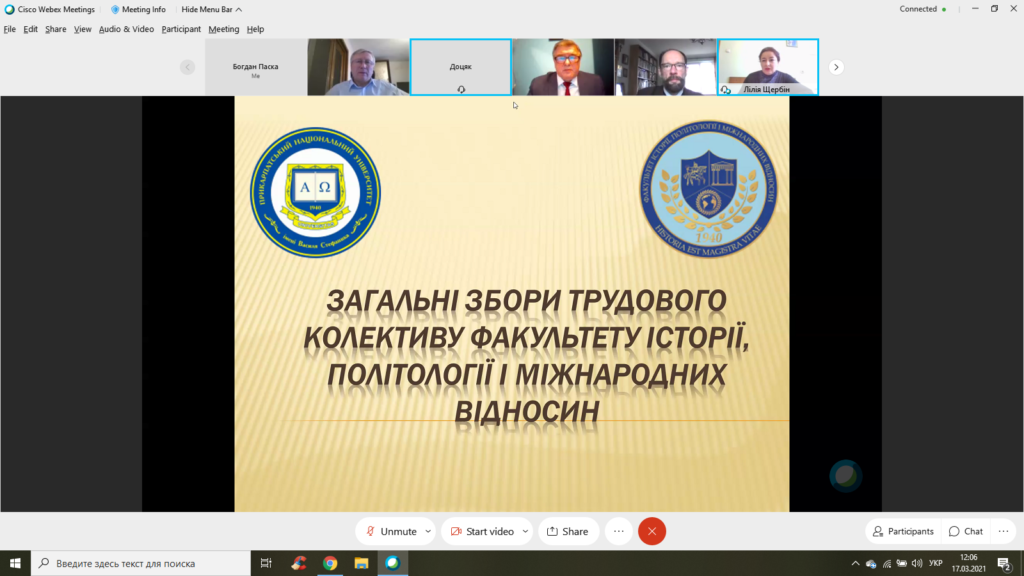The width and height of the screenshot is (1024, 576).
Task: Click the Share content button
Action: [x=568, y=531]
